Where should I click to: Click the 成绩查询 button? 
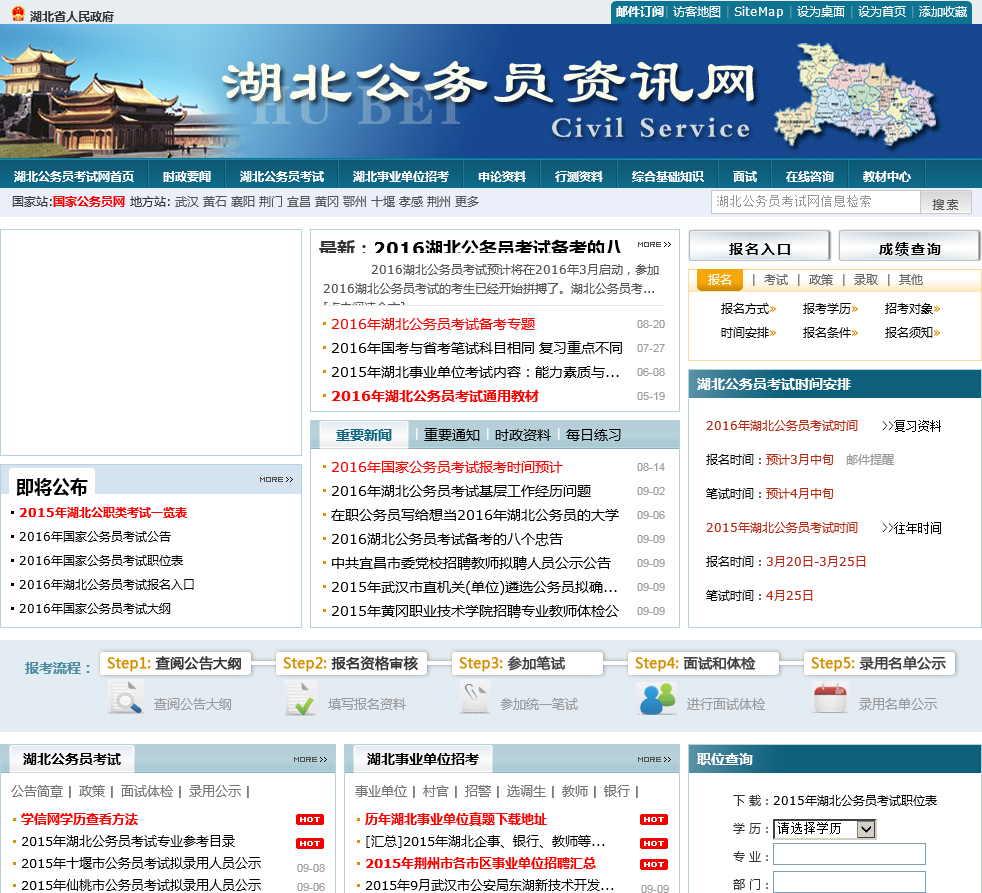[909, 245]
